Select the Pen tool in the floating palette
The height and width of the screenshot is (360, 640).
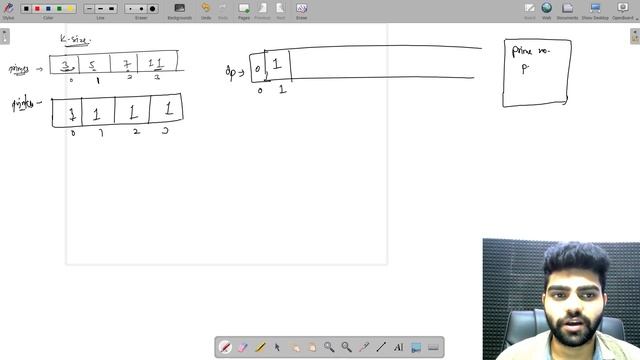pyautogui.click(x=225, y=347)
